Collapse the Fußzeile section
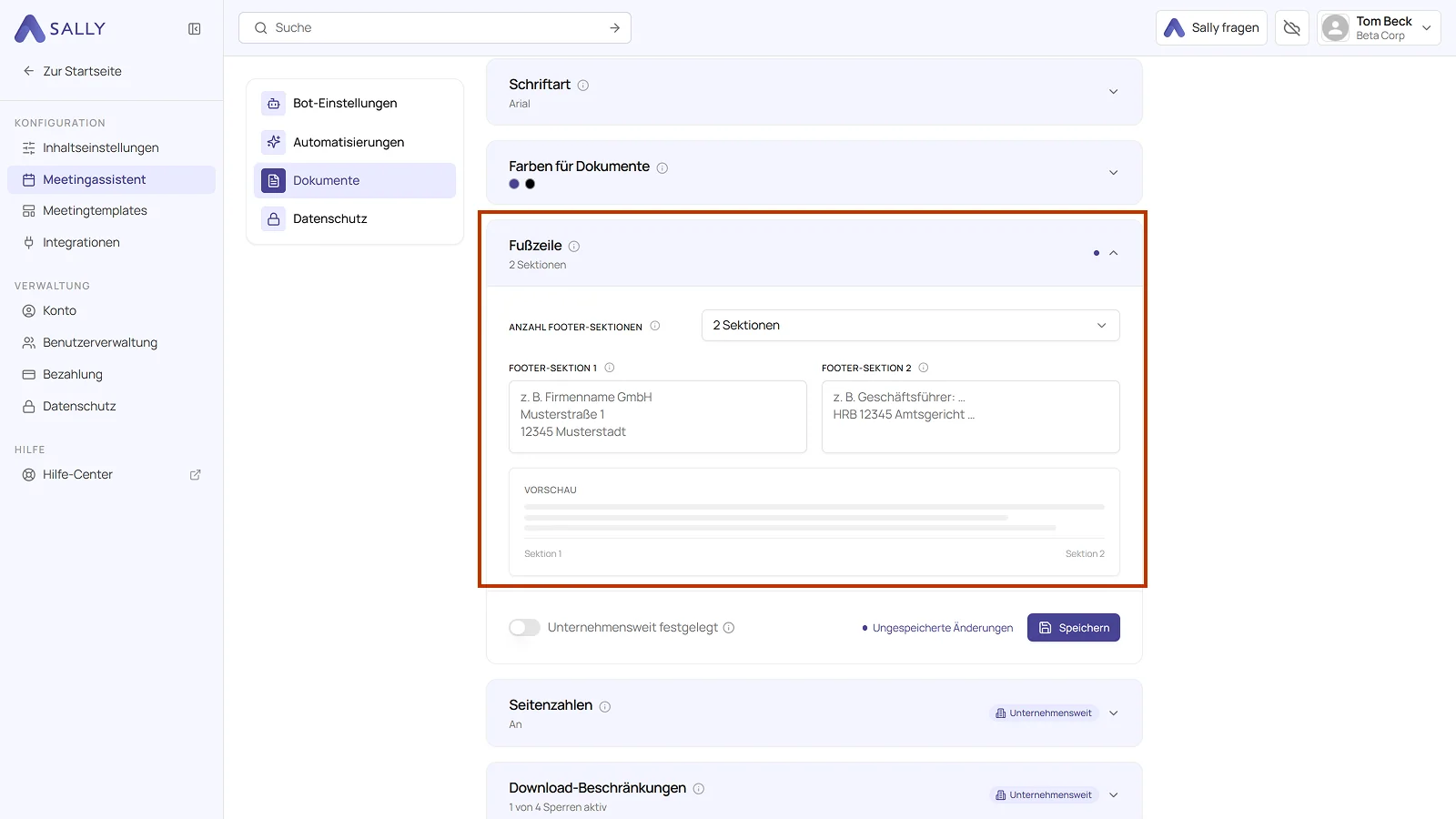The width and height of the screenshot is (1456, 819). pyautogui.click(x=1113, y=253)
